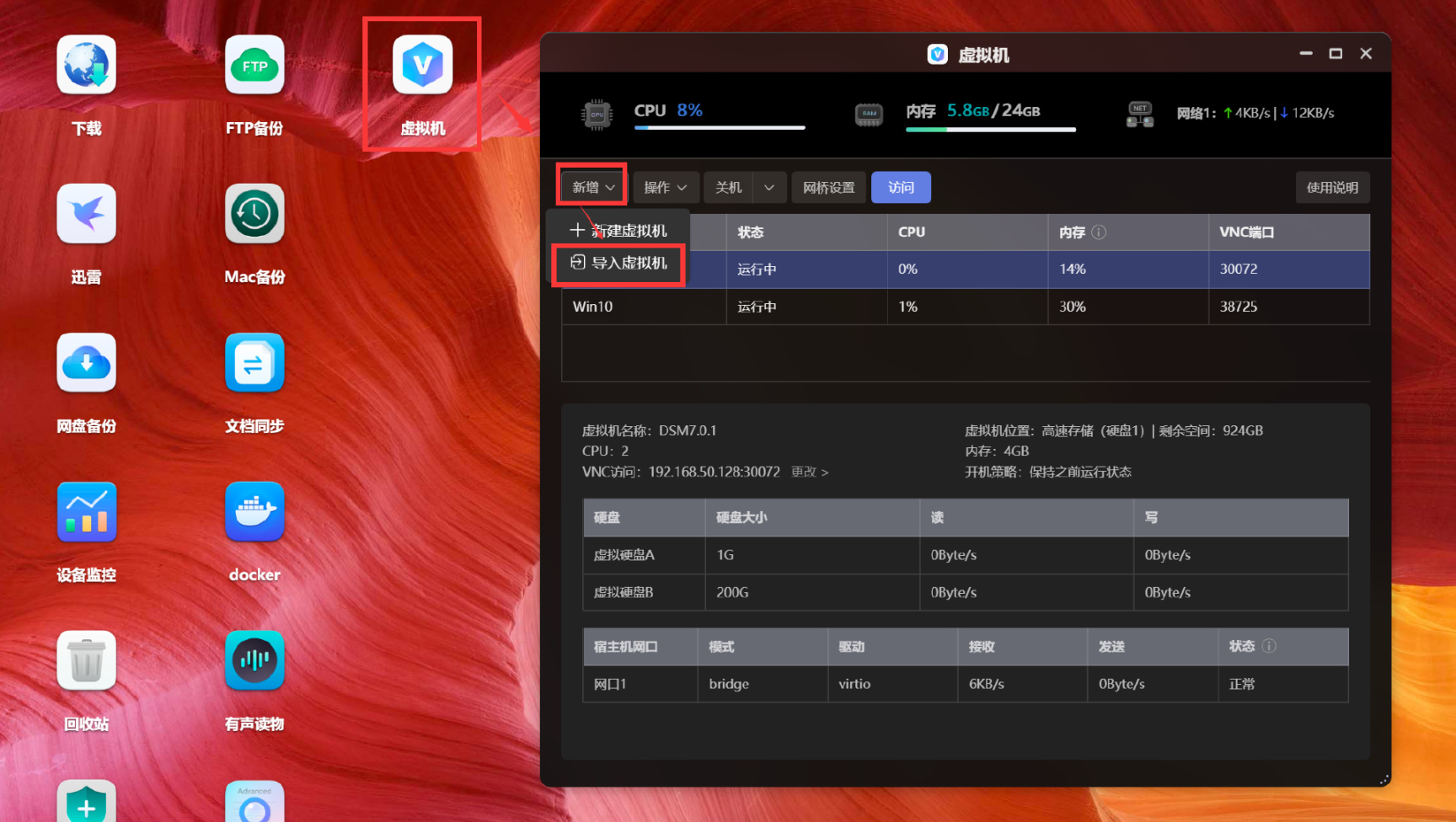Click the 200G disk size cell
Image resolution: width=1456 pixels, height=822 pixels.
[x=812, y=592]
